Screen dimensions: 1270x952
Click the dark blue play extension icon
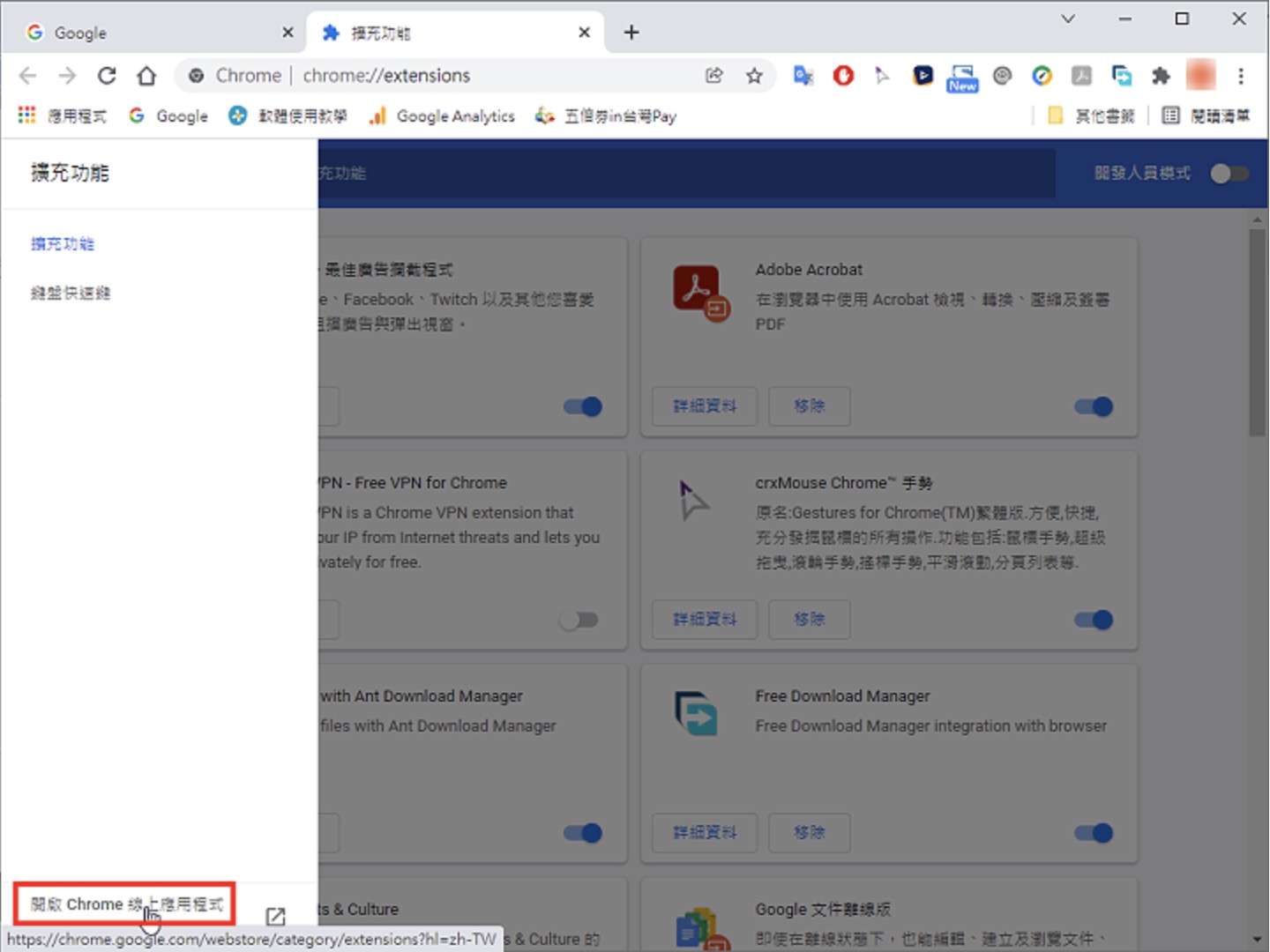tap(923, 76)
